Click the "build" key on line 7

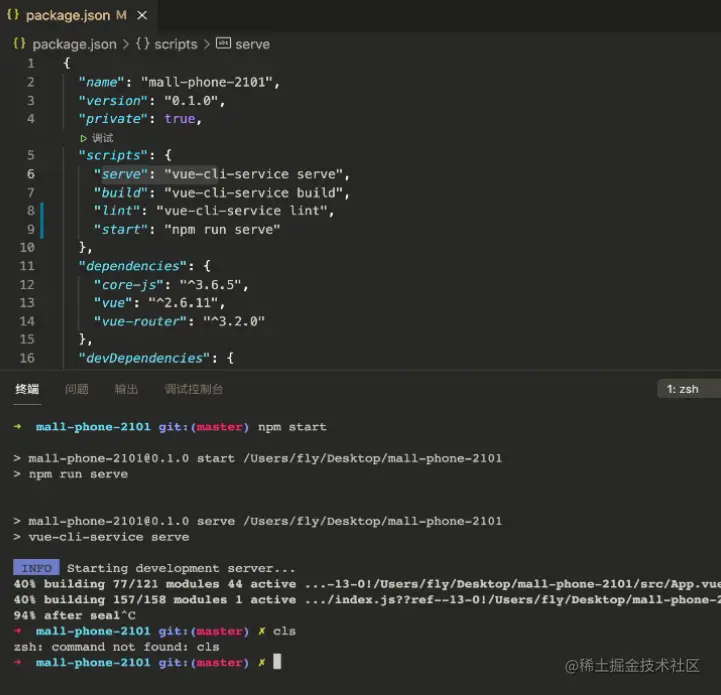click(121, 192)
